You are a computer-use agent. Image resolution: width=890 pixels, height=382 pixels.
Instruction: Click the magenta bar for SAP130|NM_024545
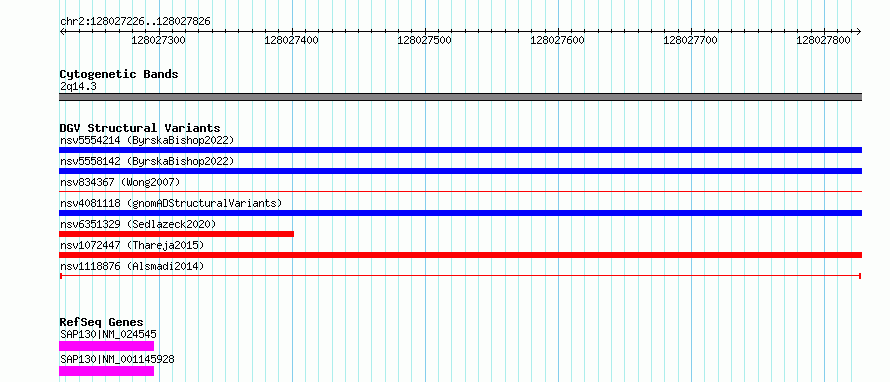coord(107,346)
